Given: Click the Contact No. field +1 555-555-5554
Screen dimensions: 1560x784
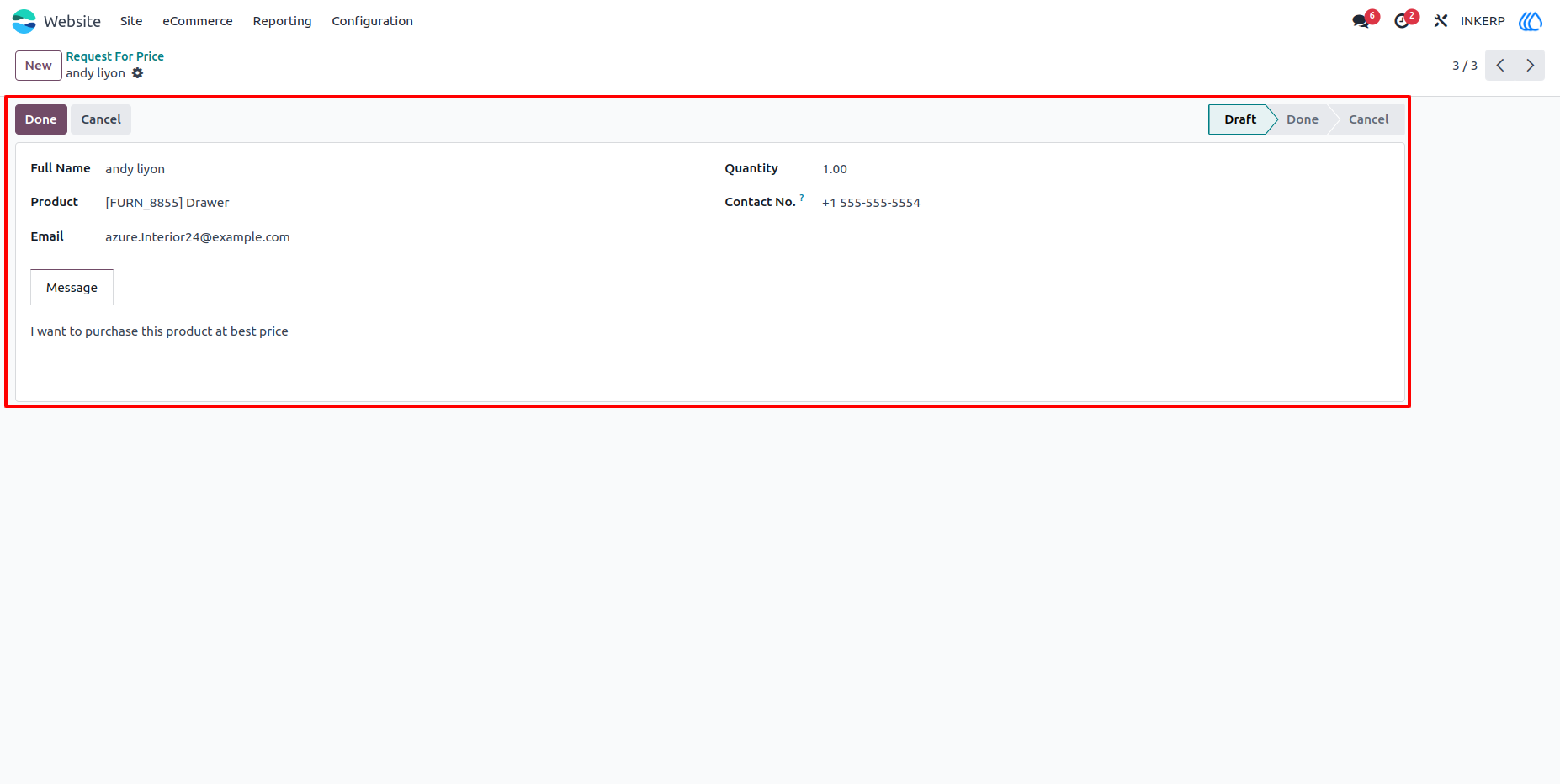Looking at the screenshot, I should point(871,203).
